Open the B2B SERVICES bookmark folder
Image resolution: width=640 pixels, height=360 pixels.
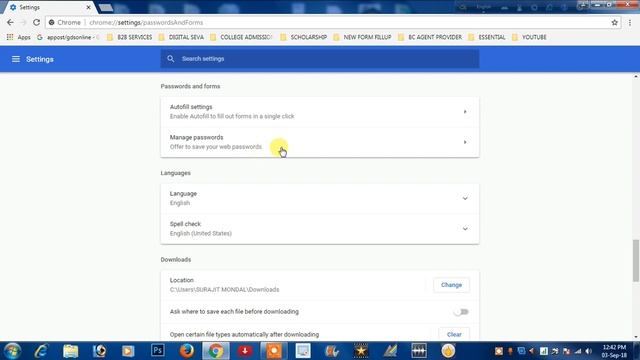(130, 37)
